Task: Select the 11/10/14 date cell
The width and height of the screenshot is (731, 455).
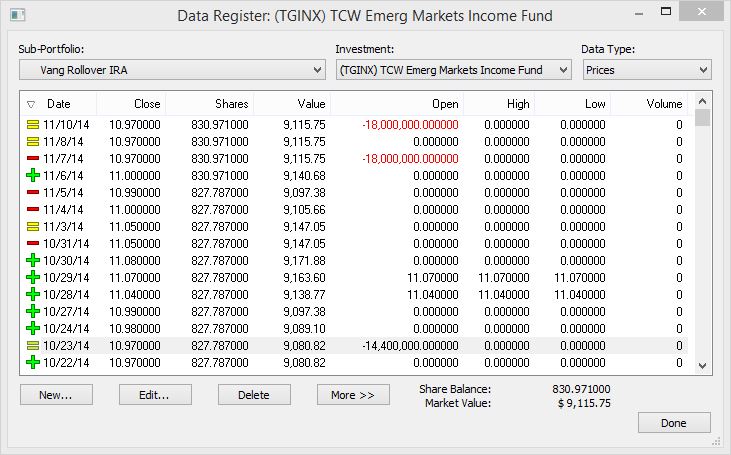Action: [66, 125]
